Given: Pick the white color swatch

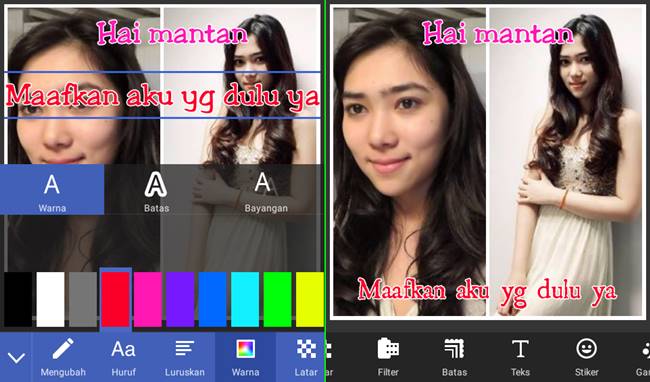Looking at the screenshot, I should [x=50, y=299].
